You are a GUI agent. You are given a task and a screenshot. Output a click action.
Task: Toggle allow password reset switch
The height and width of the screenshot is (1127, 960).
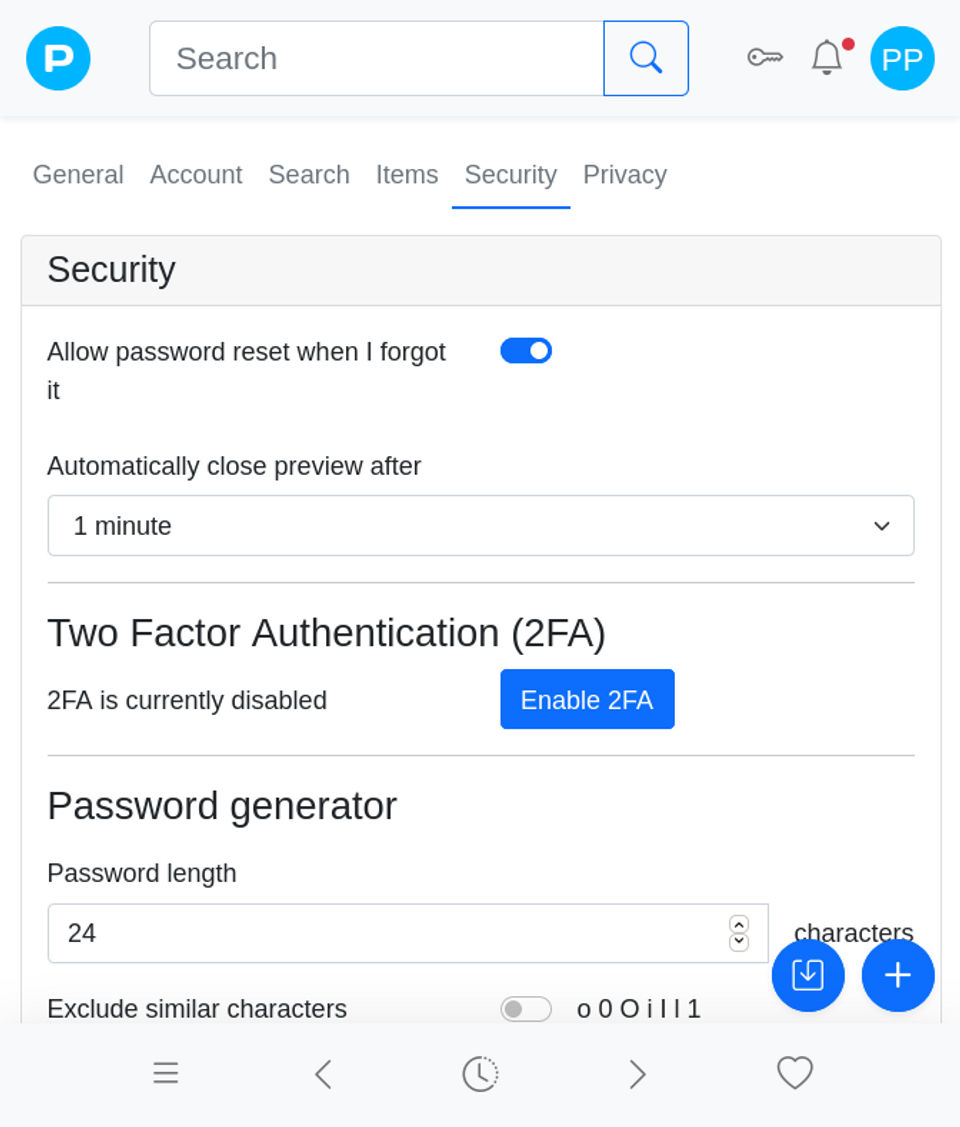coord(526,351)
